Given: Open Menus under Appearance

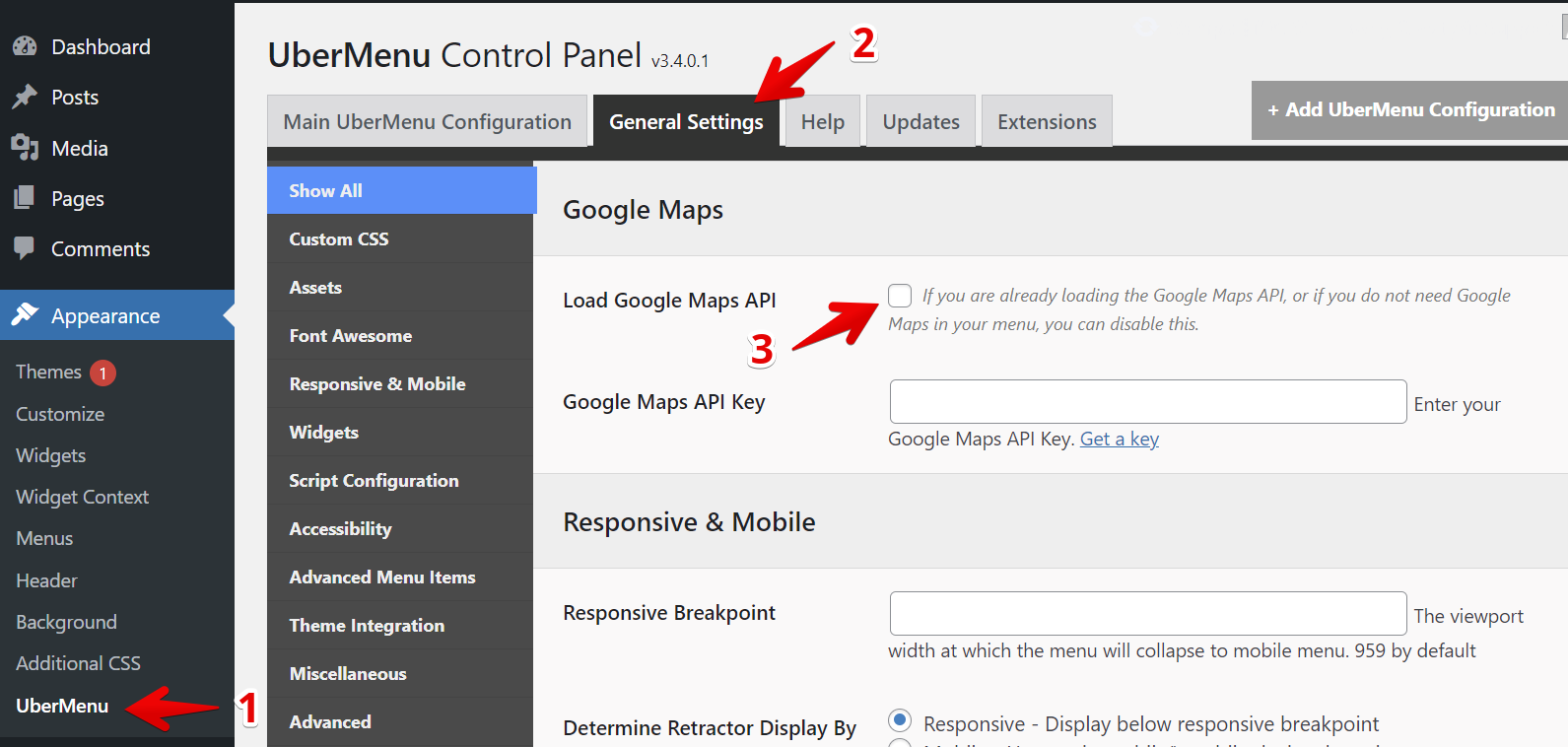Looking at the screenshot, I should (44, 538).
